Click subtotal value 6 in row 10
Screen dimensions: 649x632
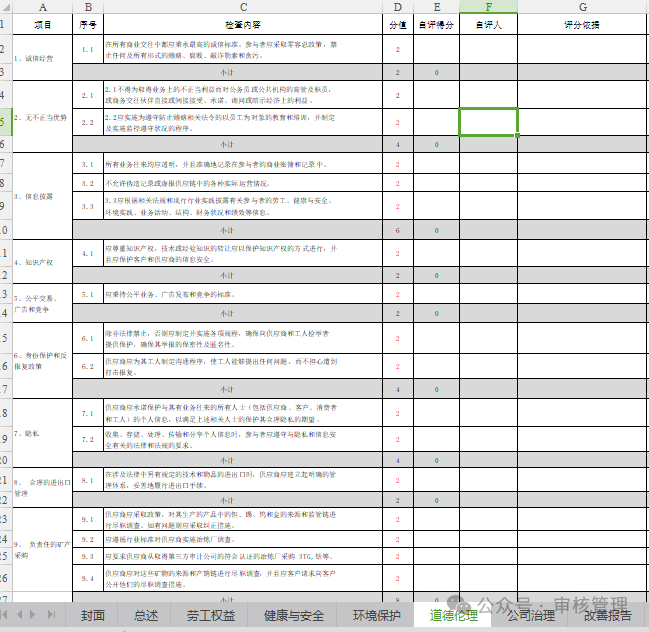point(398,230)
